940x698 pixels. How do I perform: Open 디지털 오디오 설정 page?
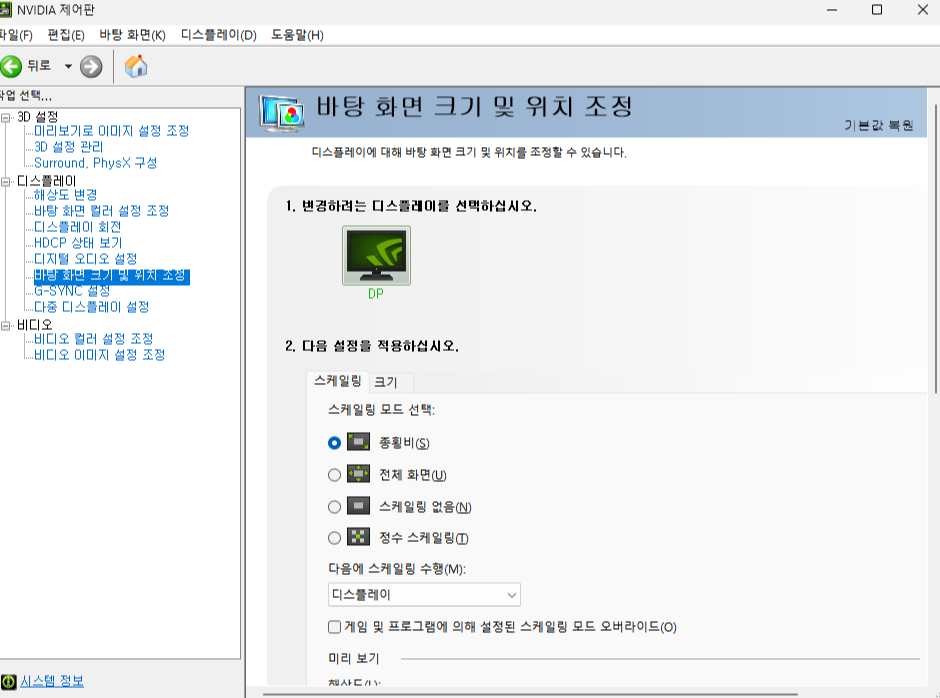coord(85,259)
